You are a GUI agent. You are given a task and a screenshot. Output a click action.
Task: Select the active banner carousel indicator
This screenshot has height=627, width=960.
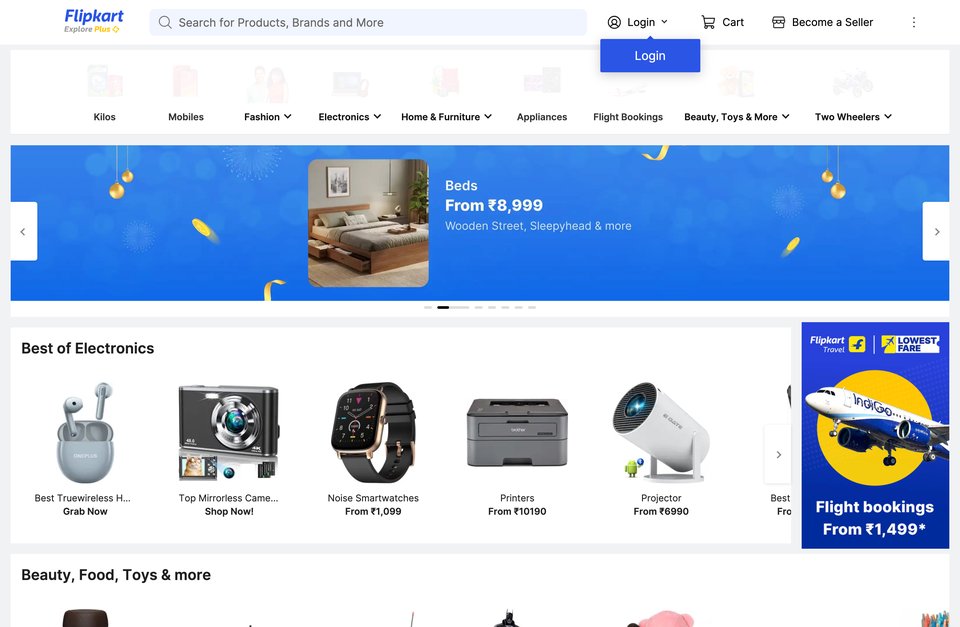click(x=443, y=307)
